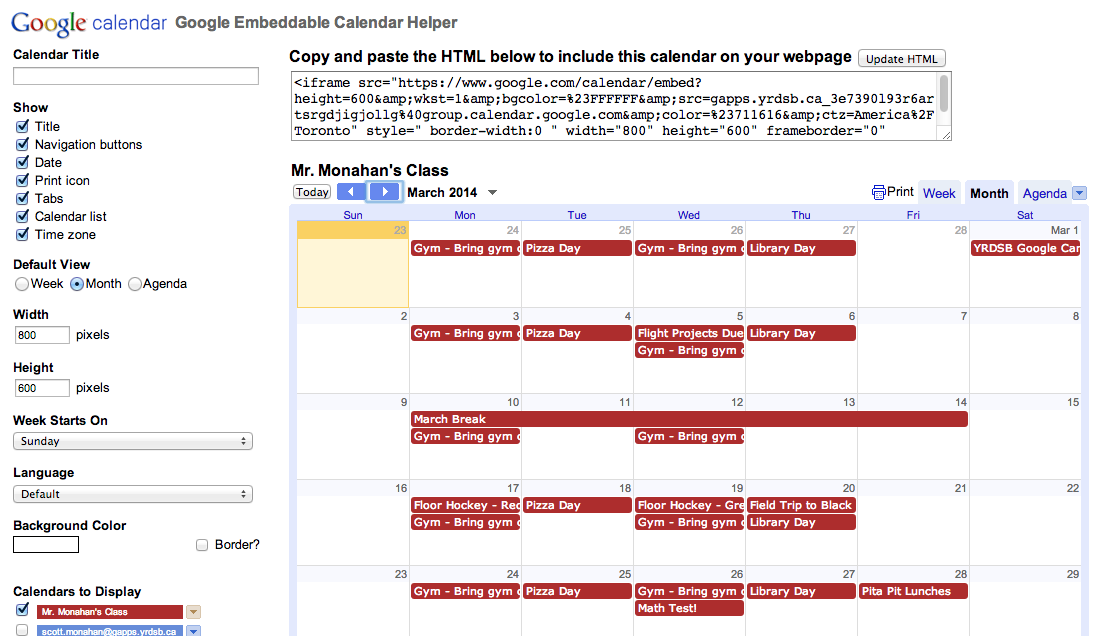Viewport: 1118px width, 636px height.
Task: Open the Math Test! event
Action: (x=689, y=608)
